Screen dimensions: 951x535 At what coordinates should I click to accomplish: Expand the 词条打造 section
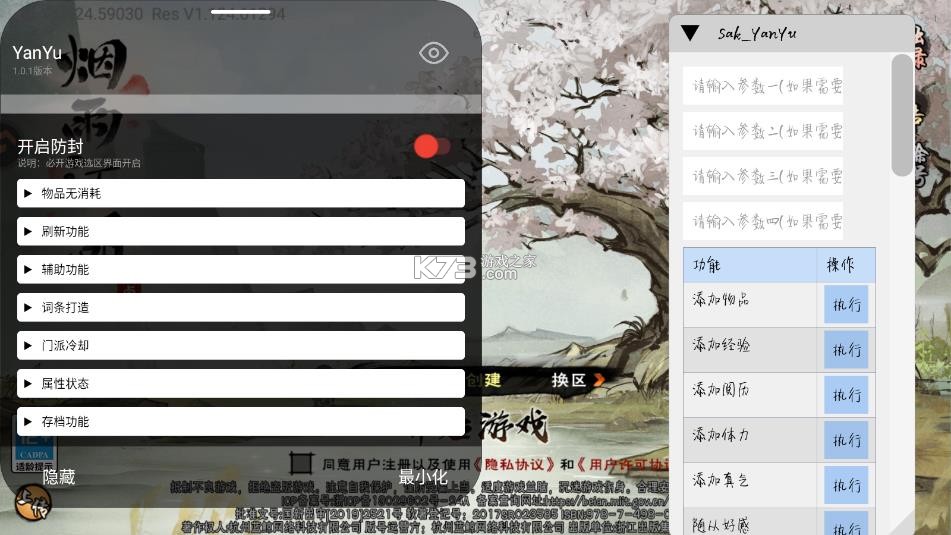coord(241,308)
